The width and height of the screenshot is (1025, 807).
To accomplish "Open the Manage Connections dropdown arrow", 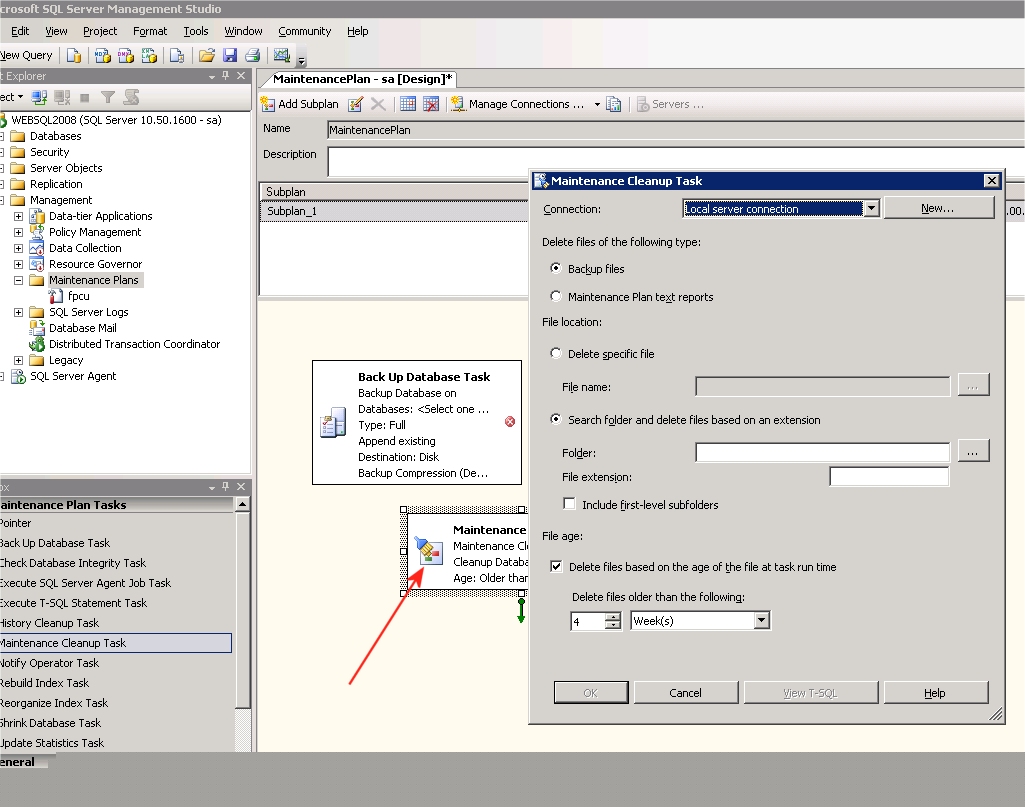I will [597, 104].
